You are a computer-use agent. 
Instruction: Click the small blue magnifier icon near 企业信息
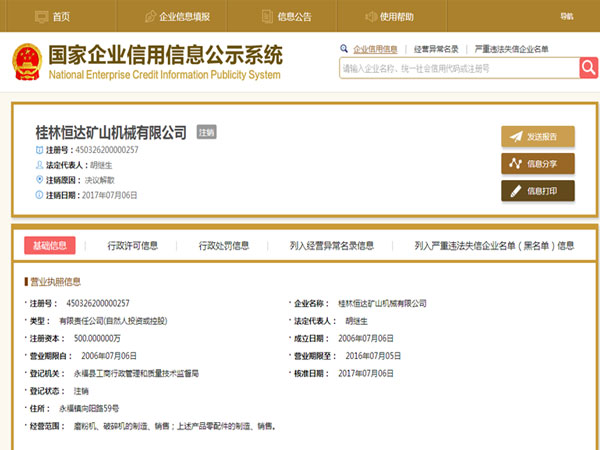click(344, 49)
